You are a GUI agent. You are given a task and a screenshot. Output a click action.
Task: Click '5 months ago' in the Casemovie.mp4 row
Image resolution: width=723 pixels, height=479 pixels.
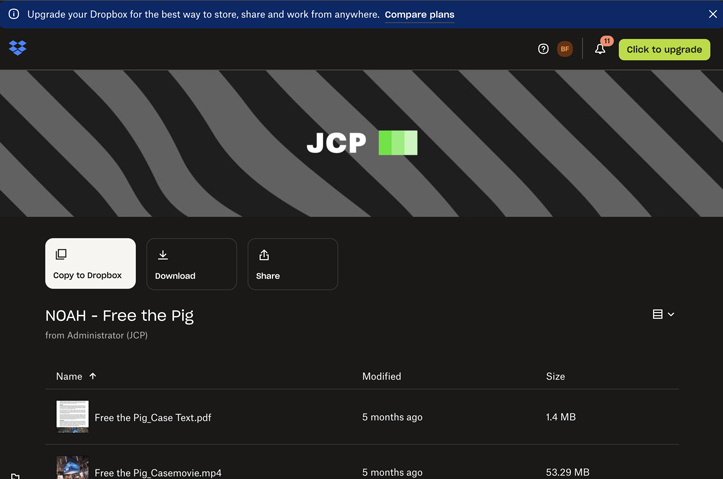(x=392, y=473)
